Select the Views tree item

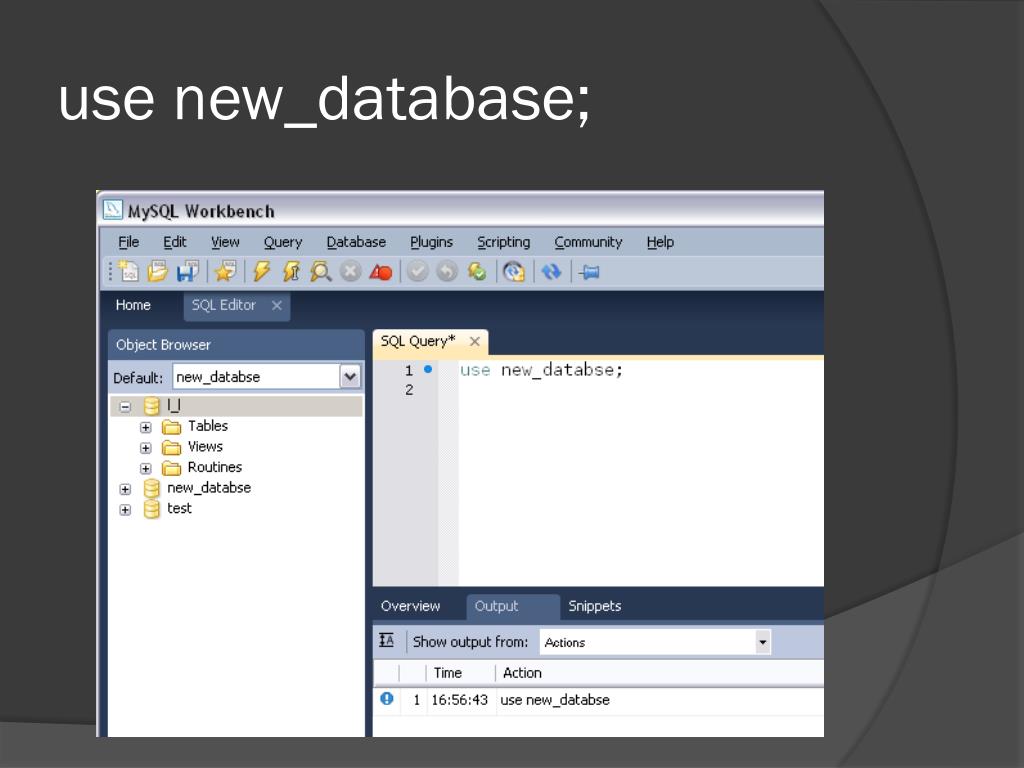coord(205,447)
